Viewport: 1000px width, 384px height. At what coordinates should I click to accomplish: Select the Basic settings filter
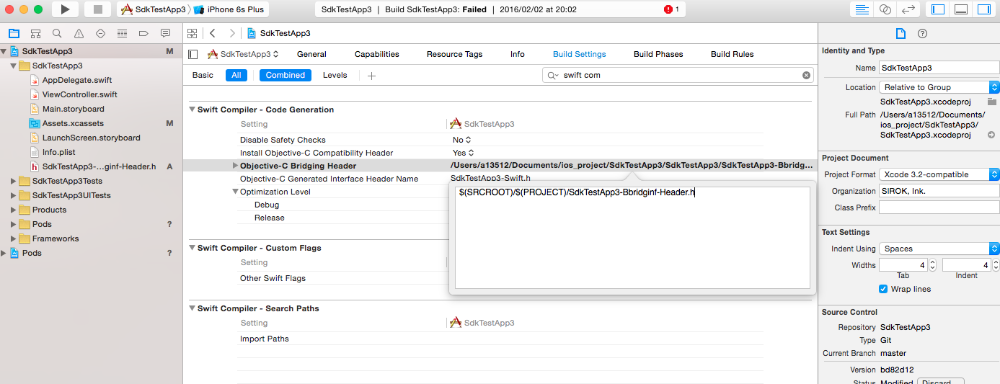pos(203,75)
